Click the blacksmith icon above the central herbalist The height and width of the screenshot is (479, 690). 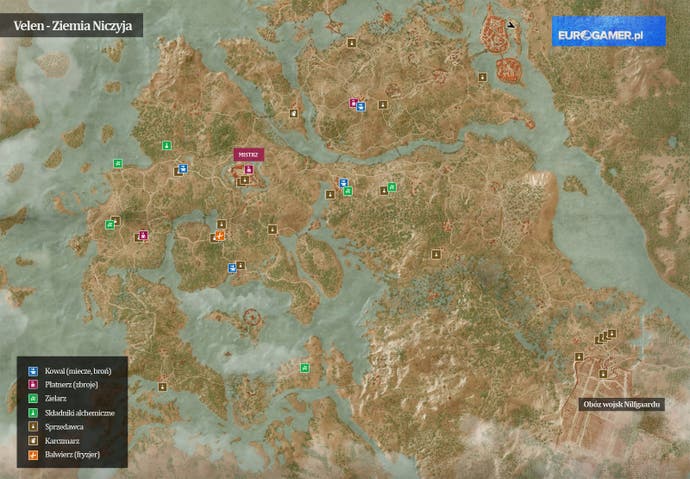coord(344,183)
